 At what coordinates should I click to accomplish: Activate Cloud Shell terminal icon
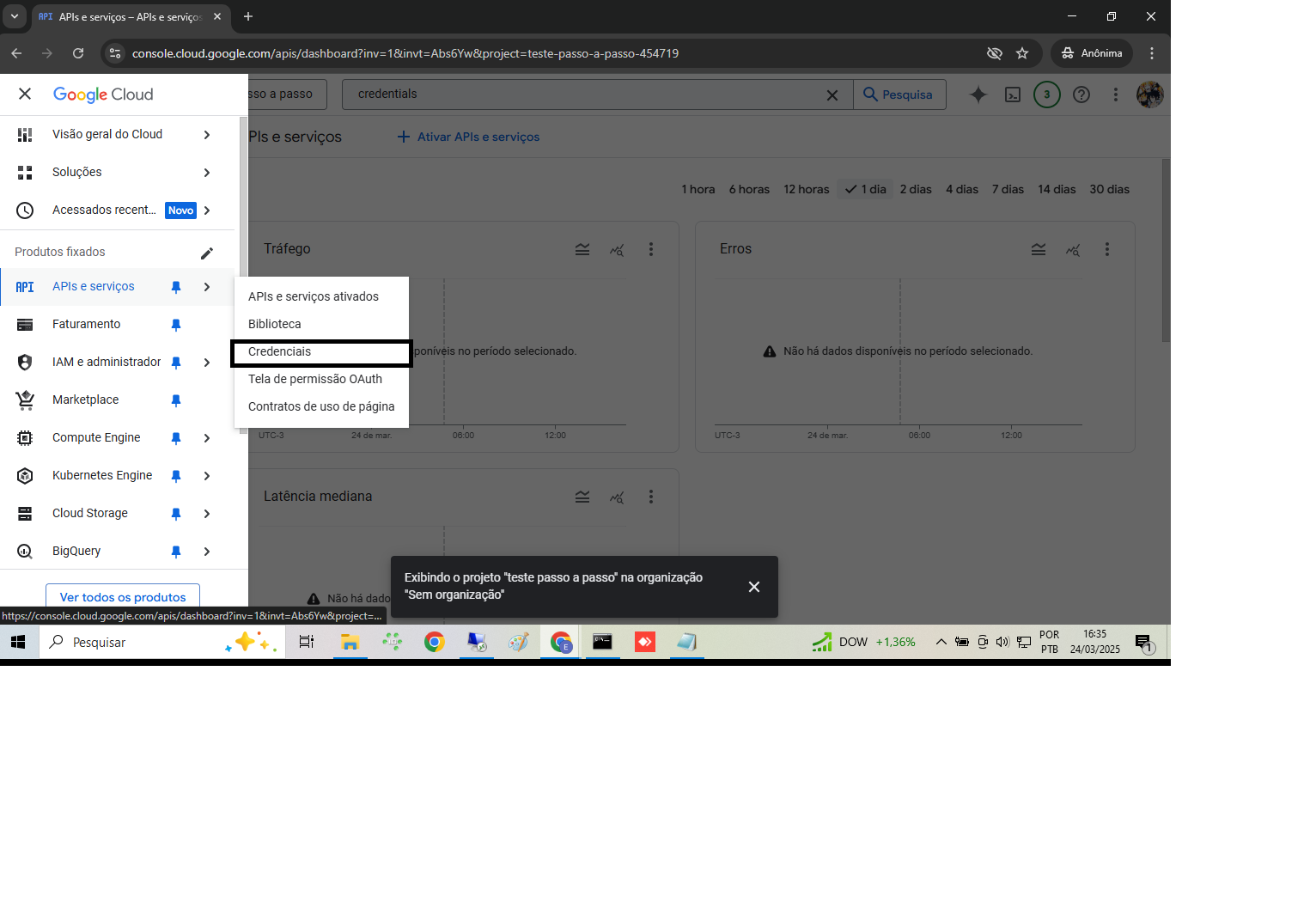(1013, 95)
